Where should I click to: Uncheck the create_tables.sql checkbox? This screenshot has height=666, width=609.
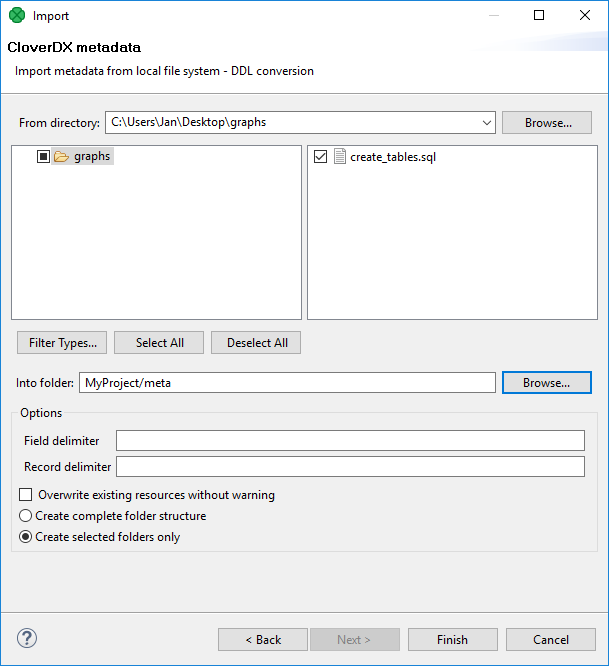coord(320,157)
